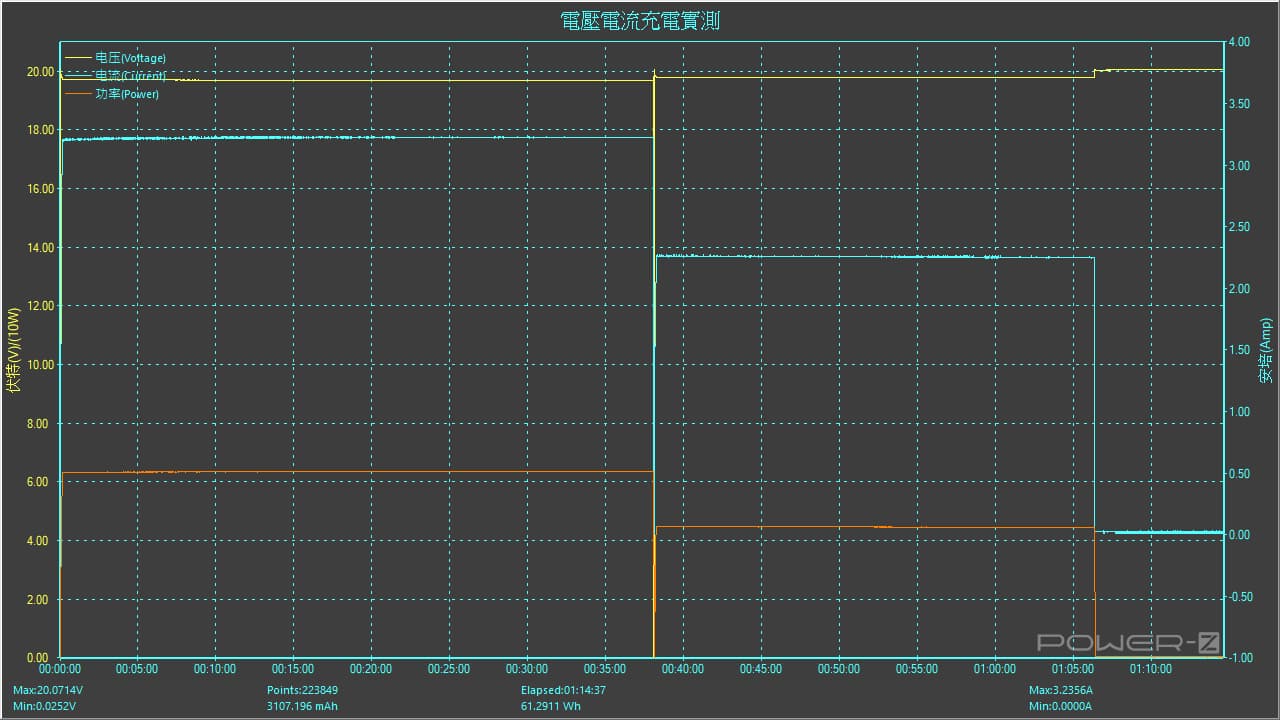Click the 10.00 voltage axis tick label
Viewport: 1280px width, 720px height.
[x=40, y=365]
